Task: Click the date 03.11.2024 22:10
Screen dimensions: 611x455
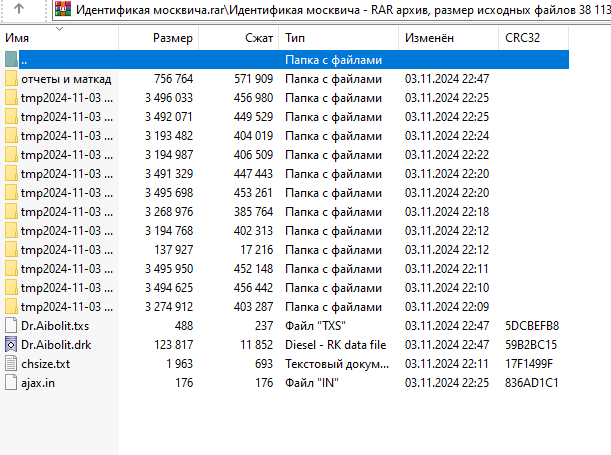Action: click(447, 288)
